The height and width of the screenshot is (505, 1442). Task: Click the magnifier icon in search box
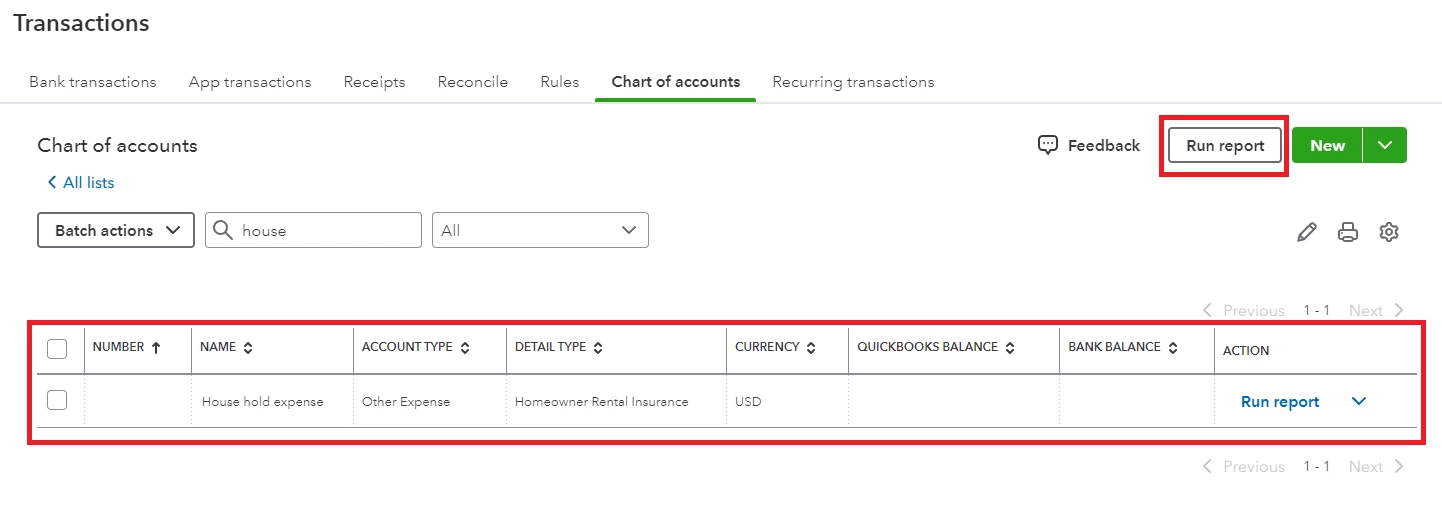pyautogui.click(x=224, y=230)
